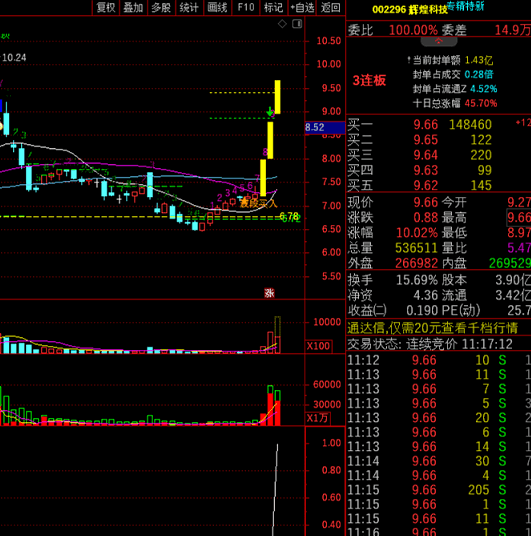Select the 多股 multi-stock view
Viewport: 531px width, 536px height.
coord(161,8)
